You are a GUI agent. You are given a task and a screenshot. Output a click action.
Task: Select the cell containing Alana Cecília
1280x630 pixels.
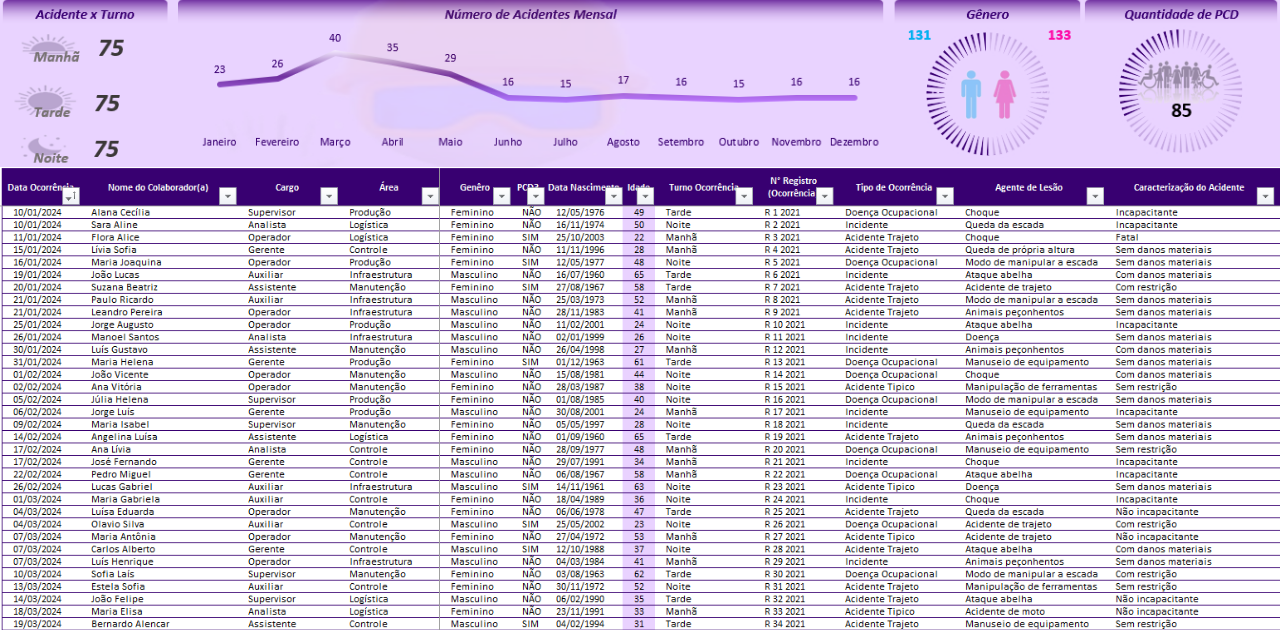tap(120, 212)
